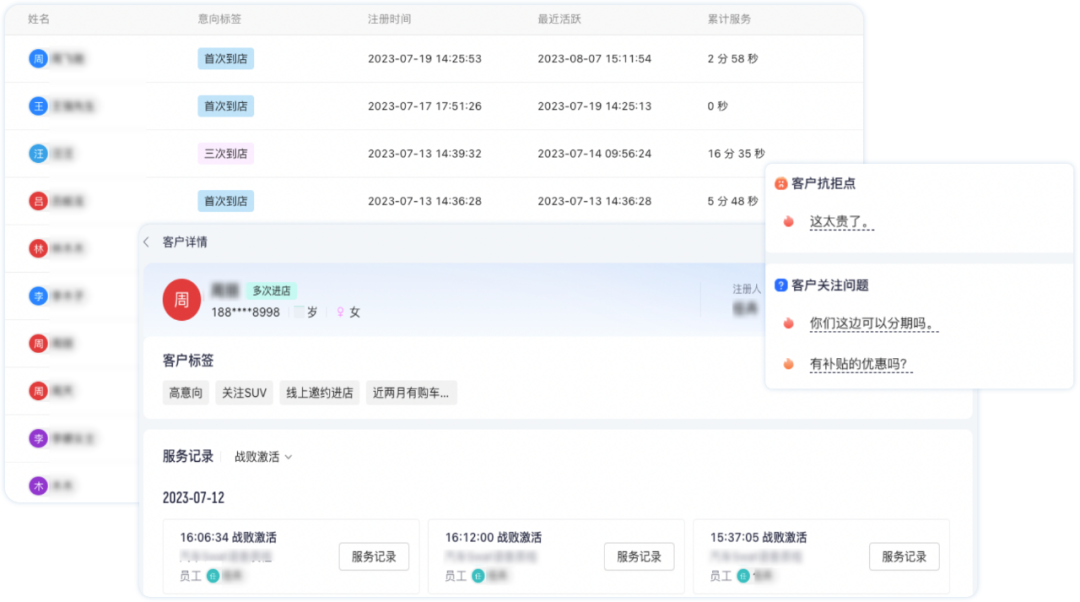Viewport: 1080px width, 602px height.
Task: Click the large red 周 customer avatar
Action: click(182, 300)
